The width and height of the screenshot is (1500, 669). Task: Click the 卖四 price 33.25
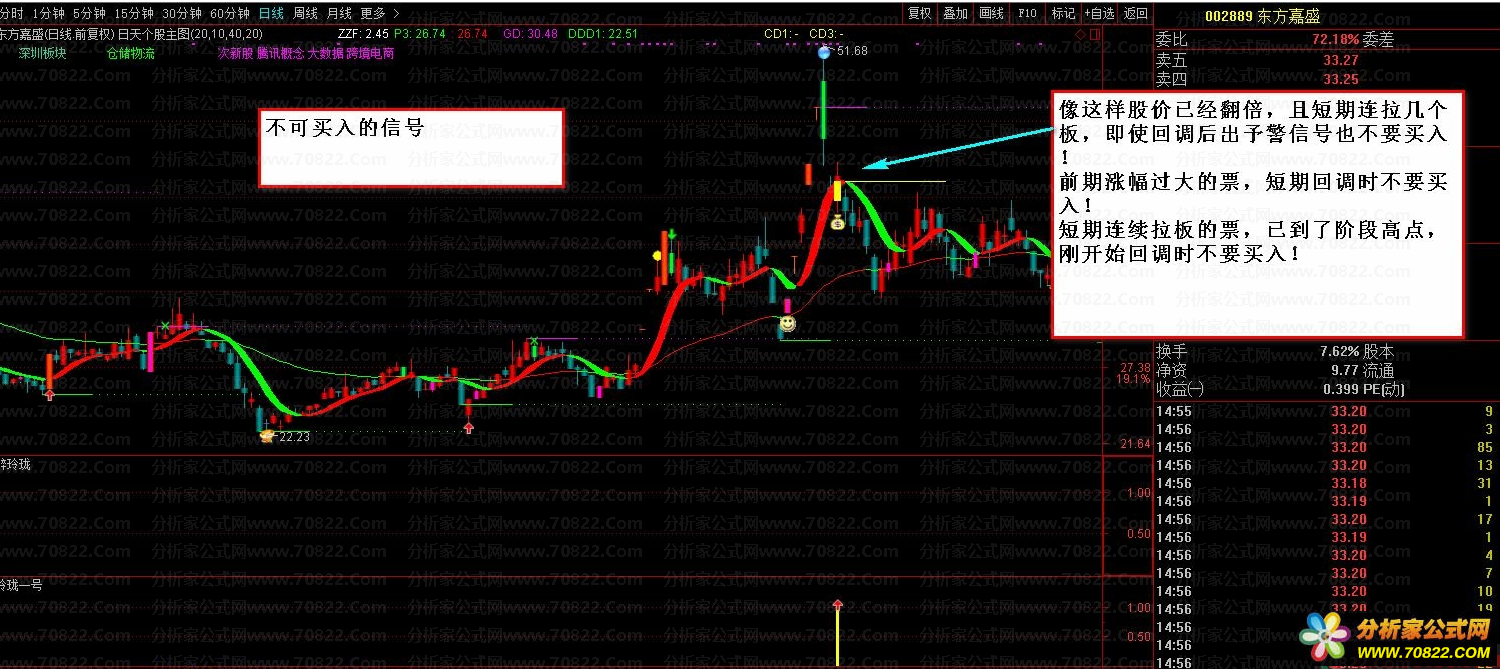(1340, 79)
